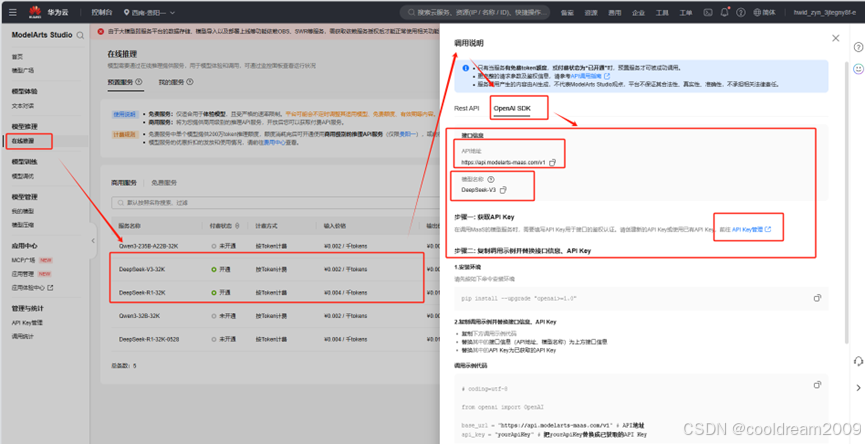The width and height of the screenshot is (865, 444).
Task: Click the DeepSeek-R1-32K service name
Action: (x=142, y=293)
